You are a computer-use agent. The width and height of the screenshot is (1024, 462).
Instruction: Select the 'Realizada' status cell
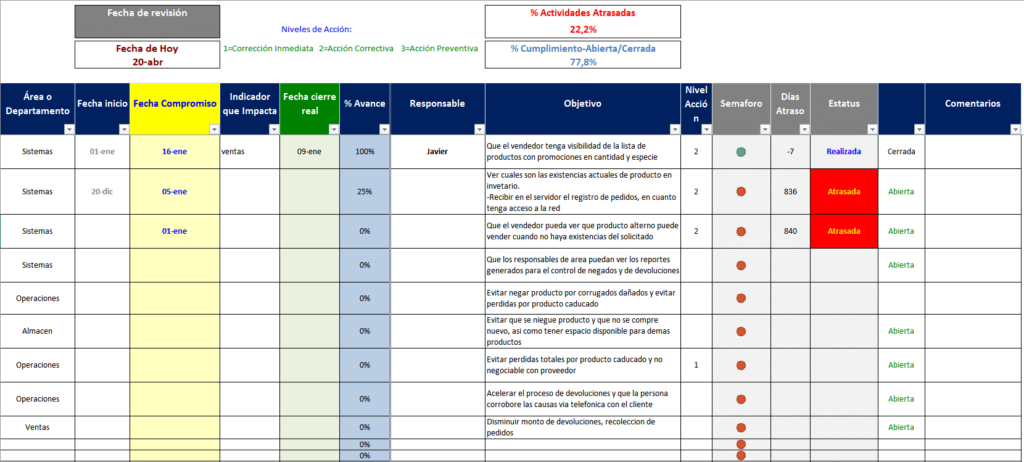tap(844, 152)
